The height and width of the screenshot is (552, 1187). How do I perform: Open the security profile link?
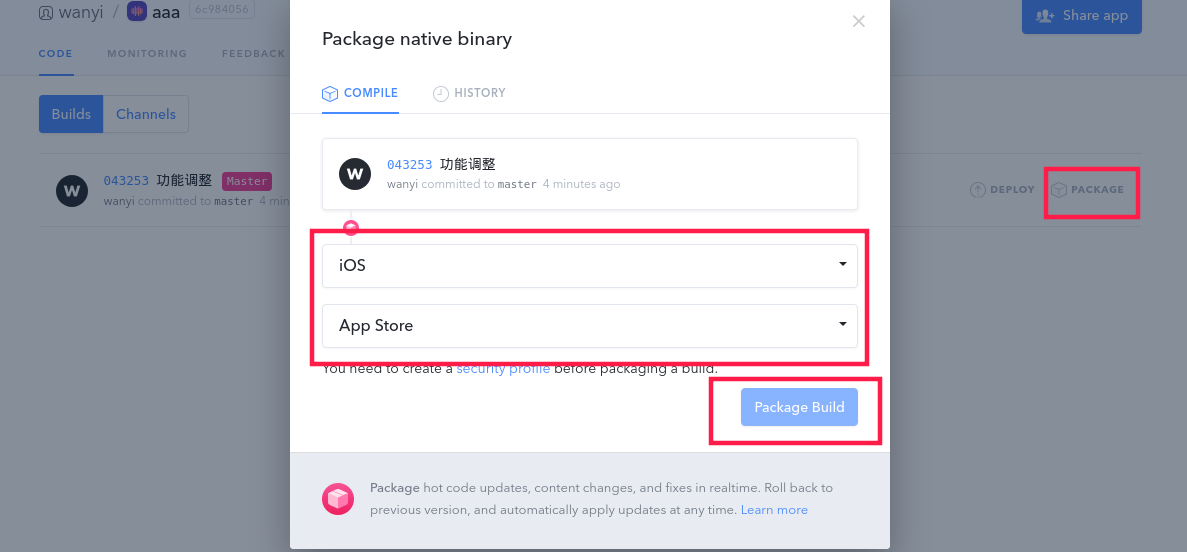click(503, 369)
